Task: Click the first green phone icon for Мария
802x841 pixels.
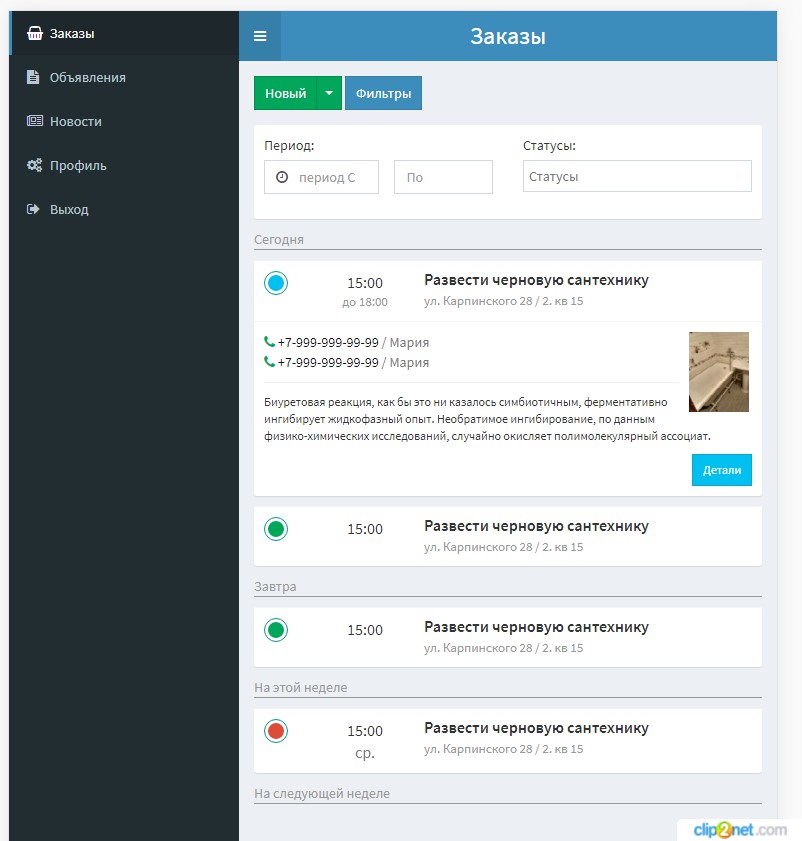Action: pyautogui.click(x=269, y=341)
